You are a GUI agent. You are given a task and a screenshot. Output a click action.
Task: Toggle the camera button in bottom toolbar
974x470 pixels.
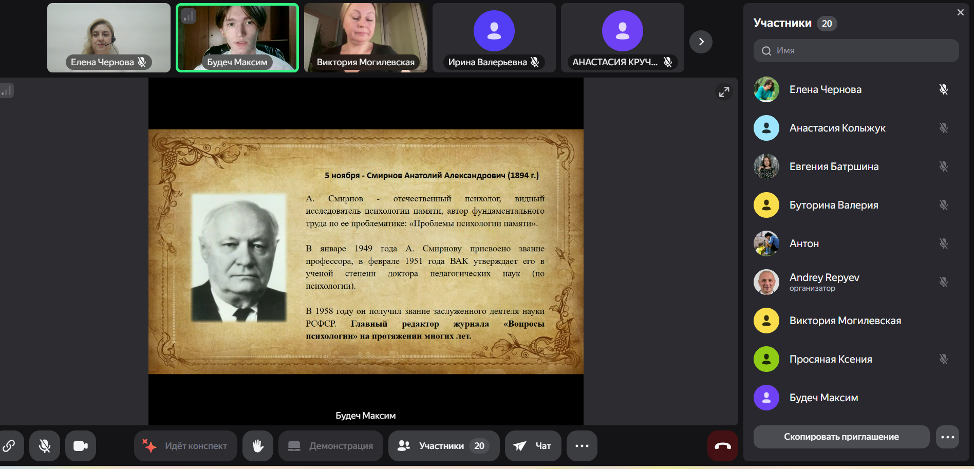(81, 445)
